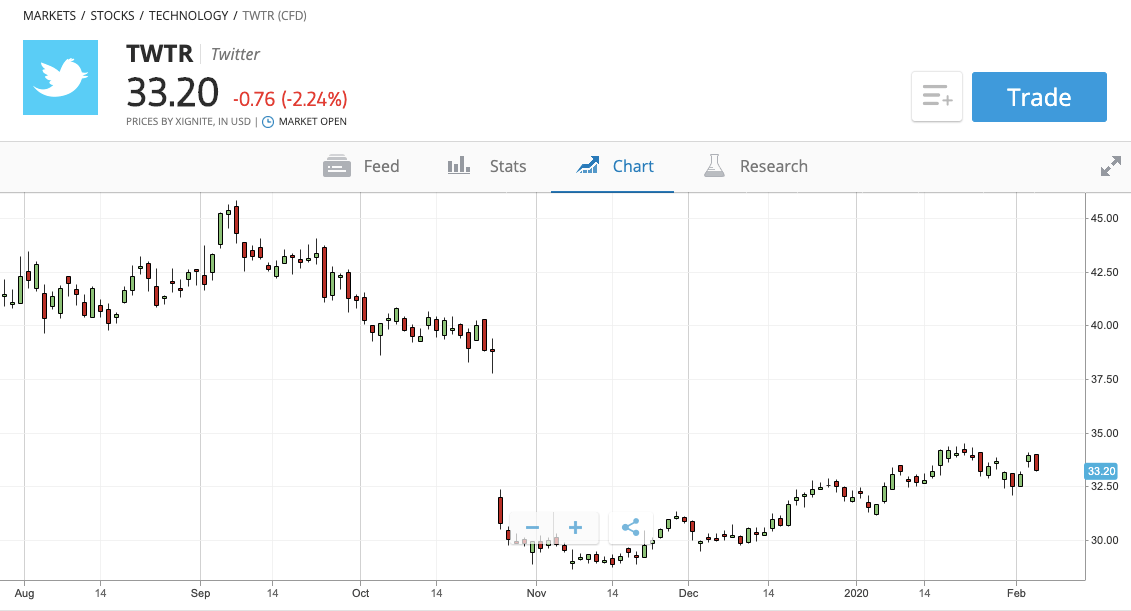Zoom in chart with plus button
This screenshot has width=1131, height=611.
pyautogui.click(x=576, y=527)
